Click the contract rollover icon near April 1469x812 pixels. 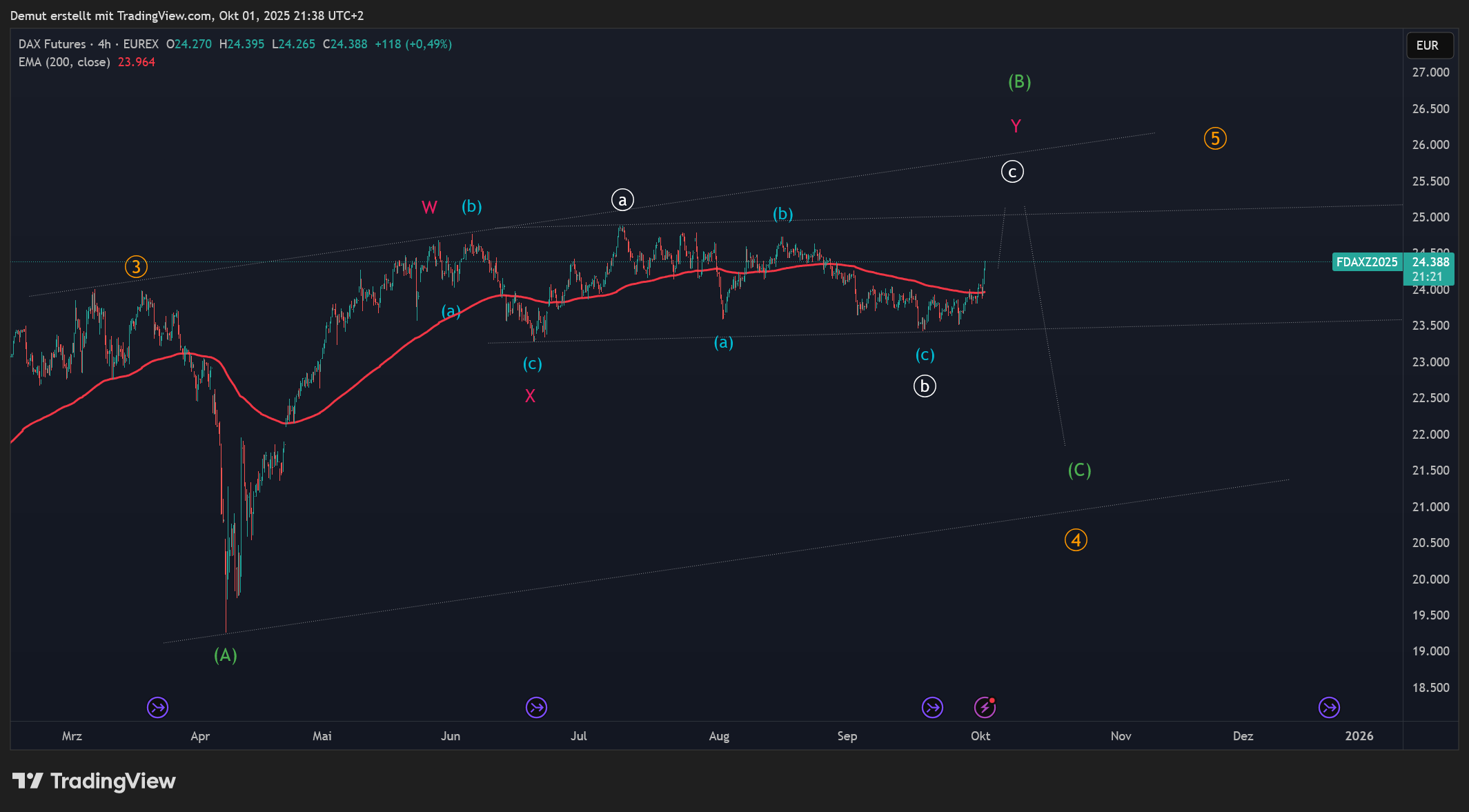(157, 707)
